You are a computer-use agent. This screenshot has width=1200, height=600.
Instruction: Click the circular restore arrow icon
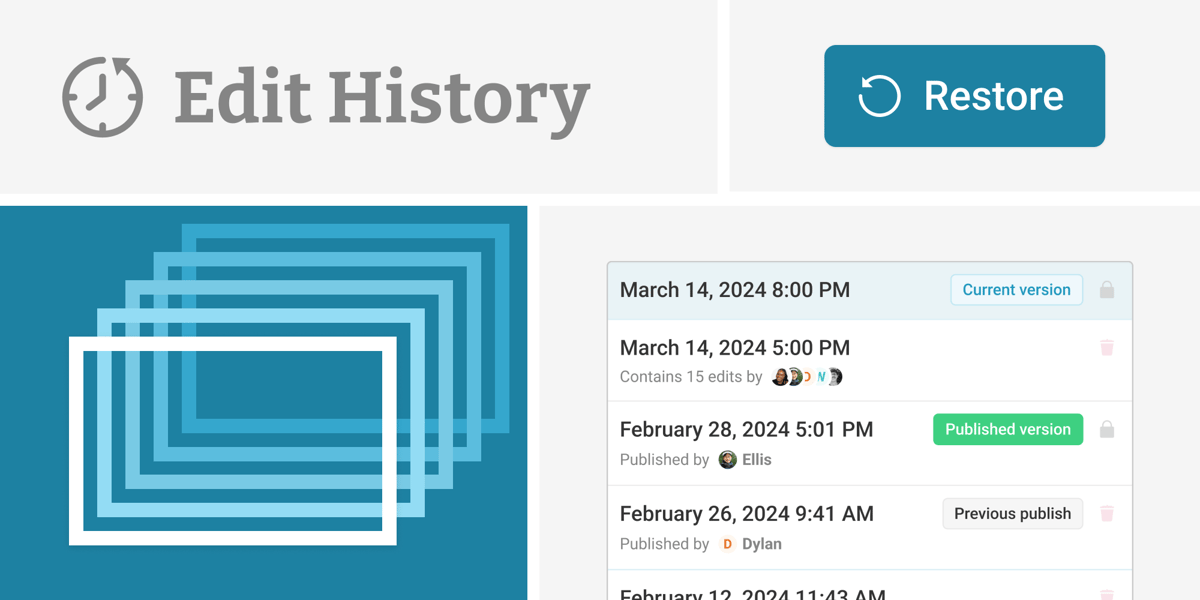click(878, 95)
